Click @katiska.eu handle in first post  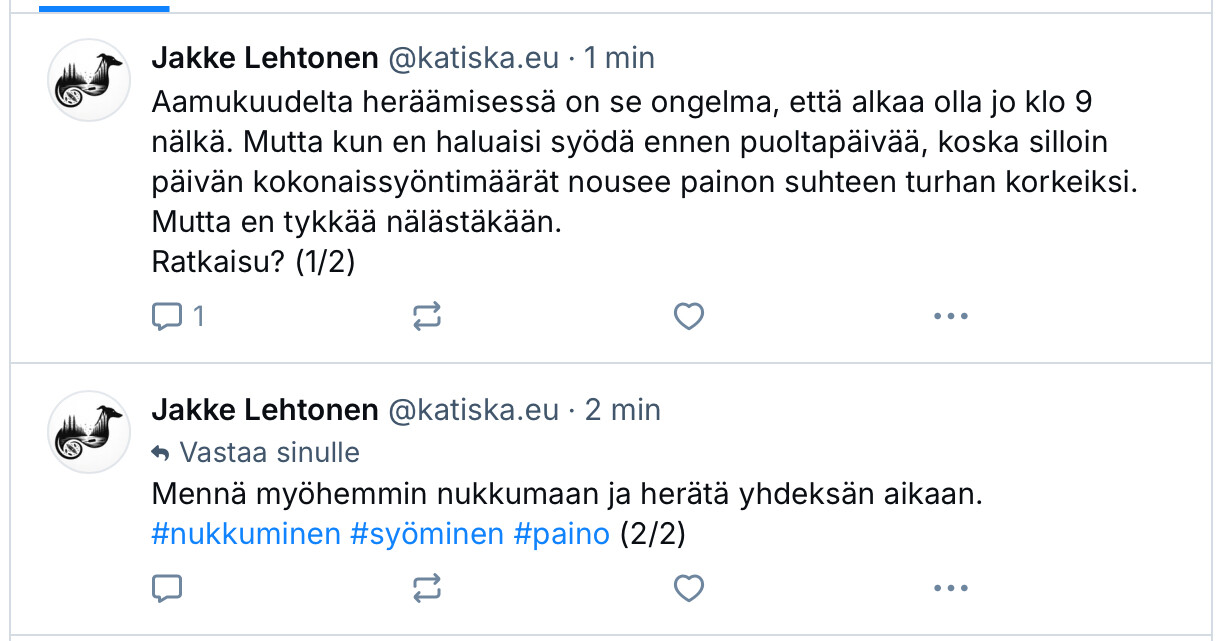473,58
